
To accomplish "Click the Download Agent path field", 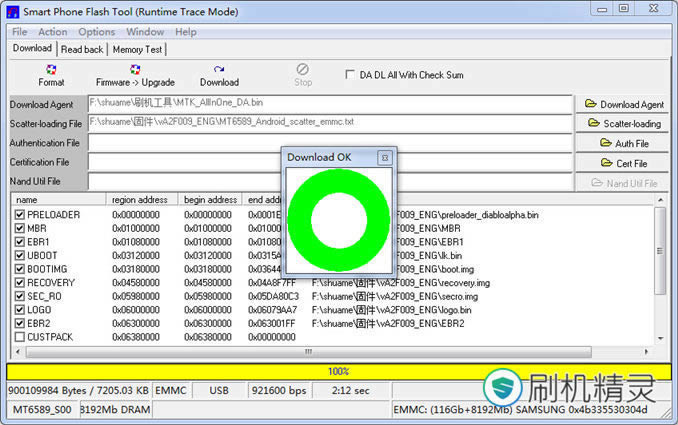I will click(x=330, y=103).
